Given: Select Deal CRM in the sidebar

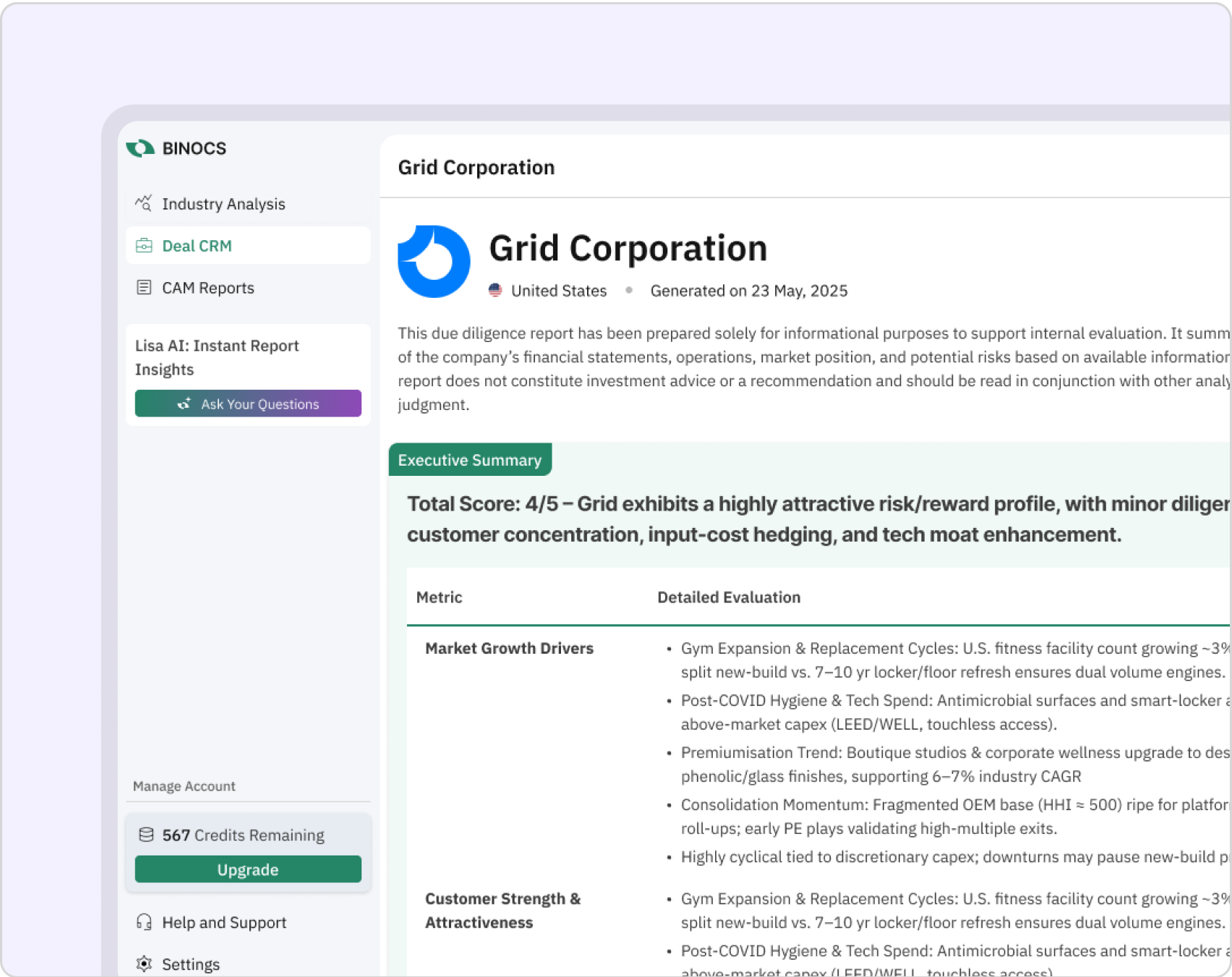Looking at the screenshot, I should point(248,246).
